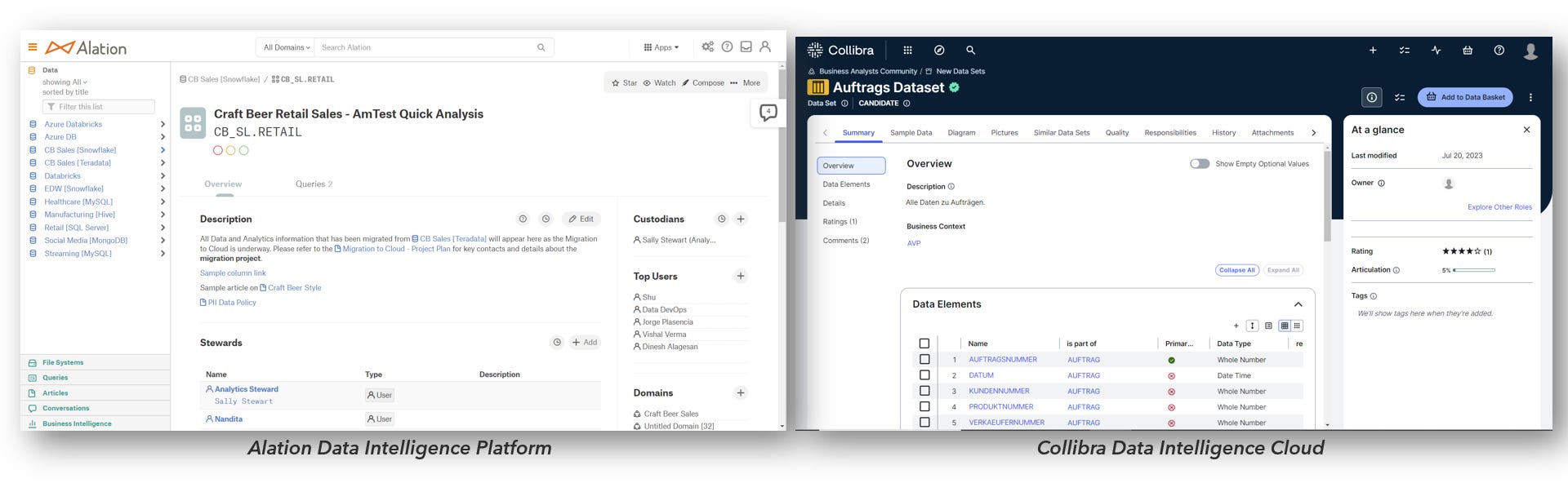Viewport: 1568px width, 483px height.
Task: Open the Collibra help question icon
Action: [1499, 50]
